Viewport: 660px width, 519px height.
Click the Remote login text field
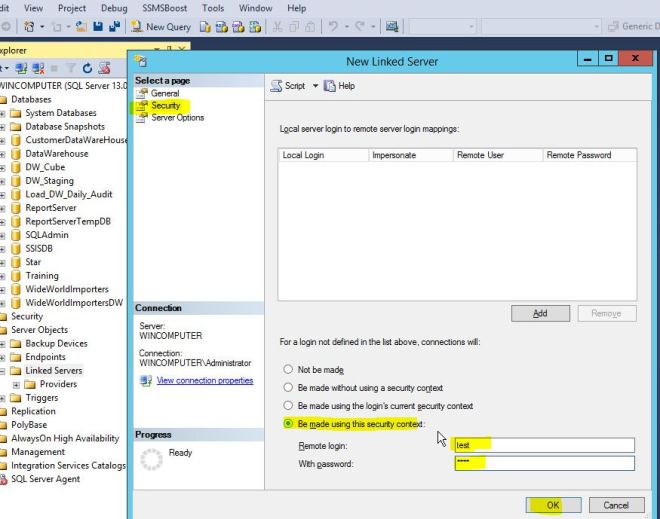[543, 445]
